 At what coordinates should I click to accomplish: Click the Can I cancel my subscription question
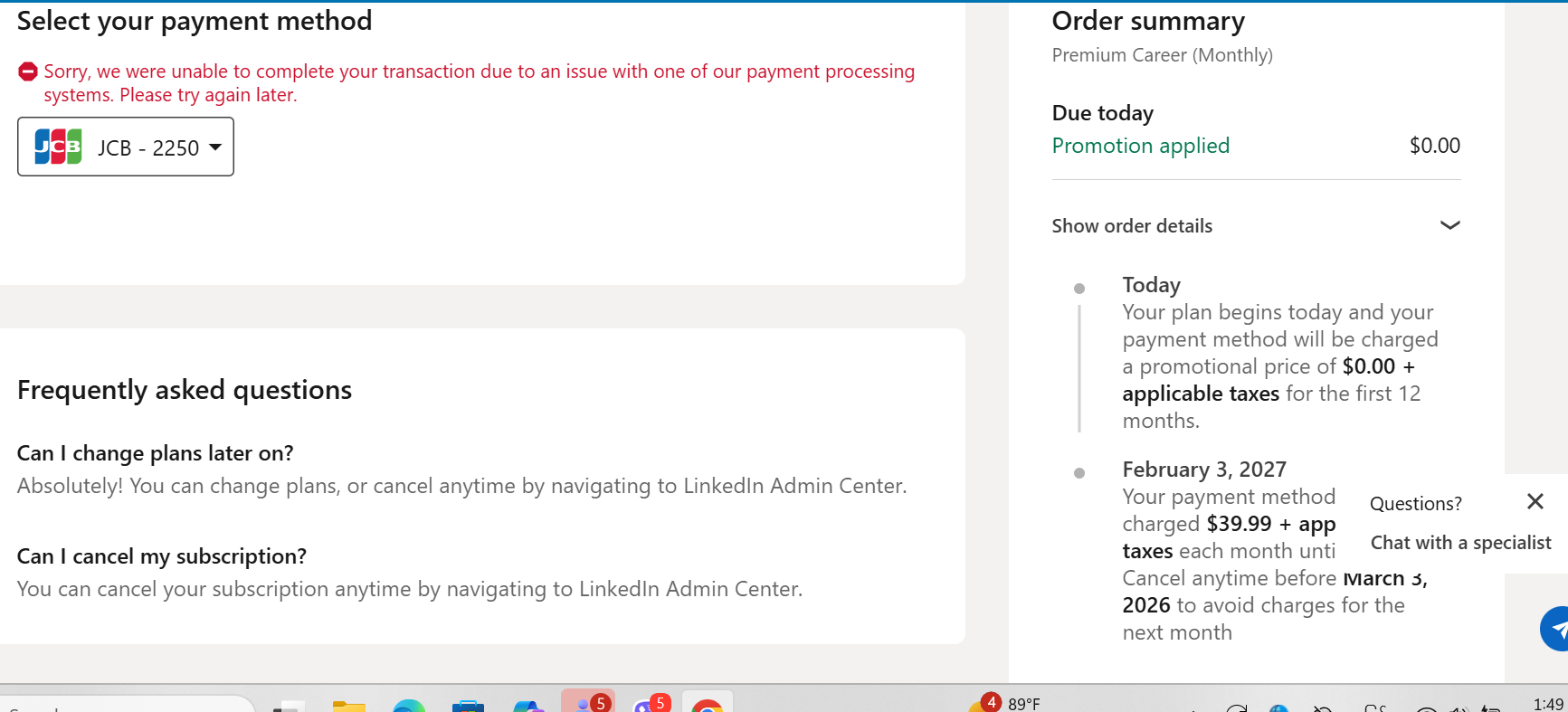pos(162,556)
